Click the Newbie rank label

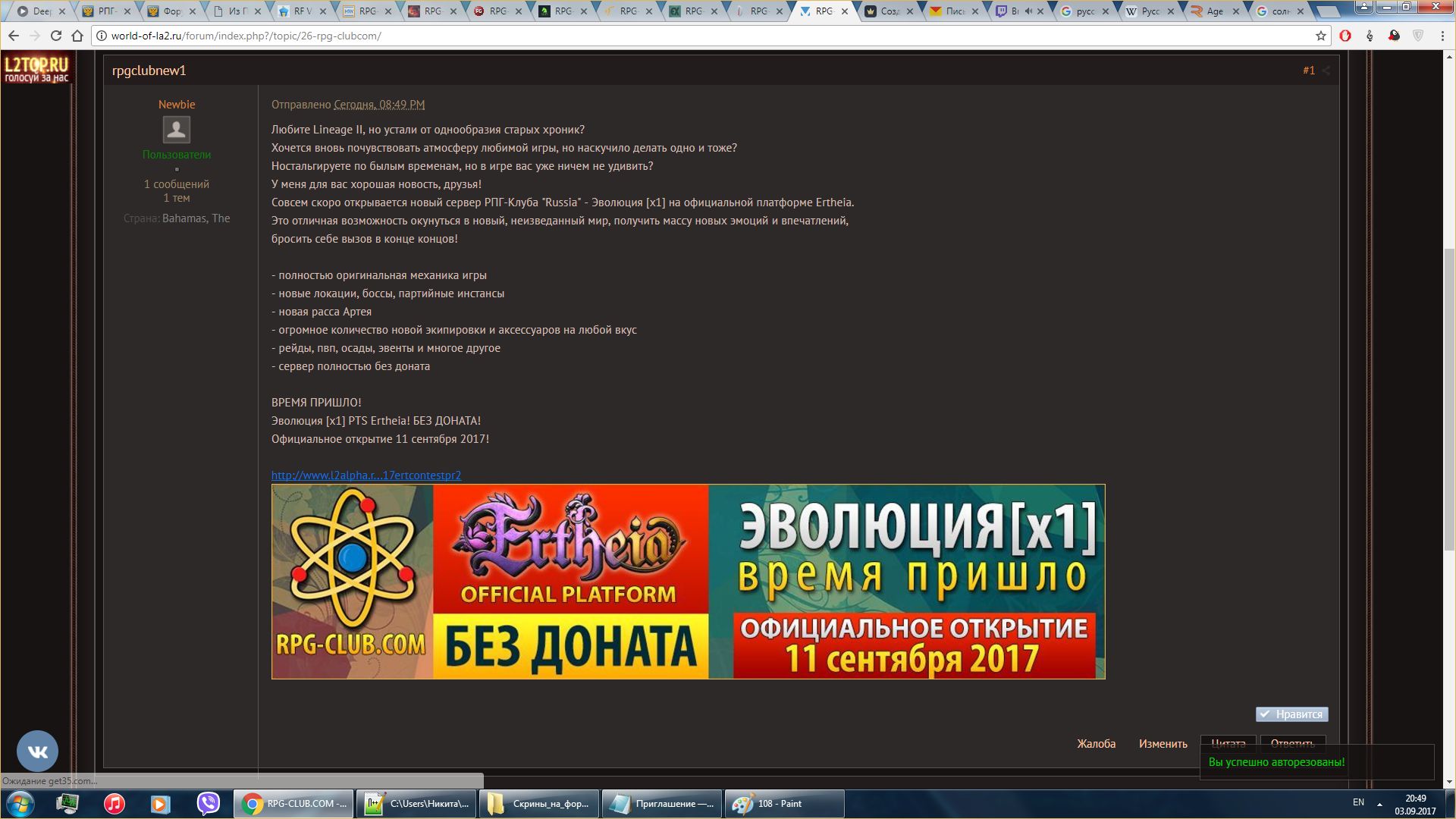tap(177, 105)
